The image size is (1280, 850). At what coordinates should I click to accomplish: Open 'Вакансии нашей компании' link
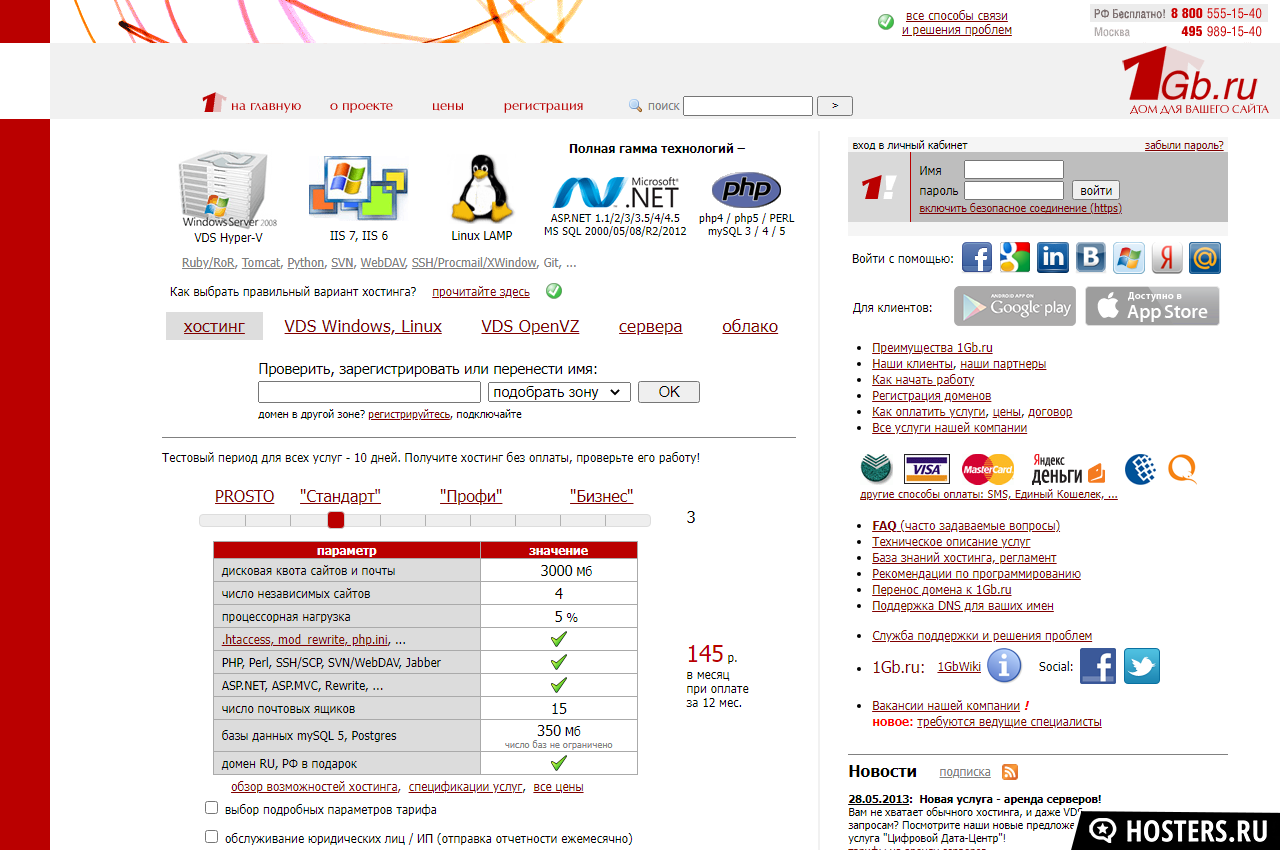(x=946, y=705)
